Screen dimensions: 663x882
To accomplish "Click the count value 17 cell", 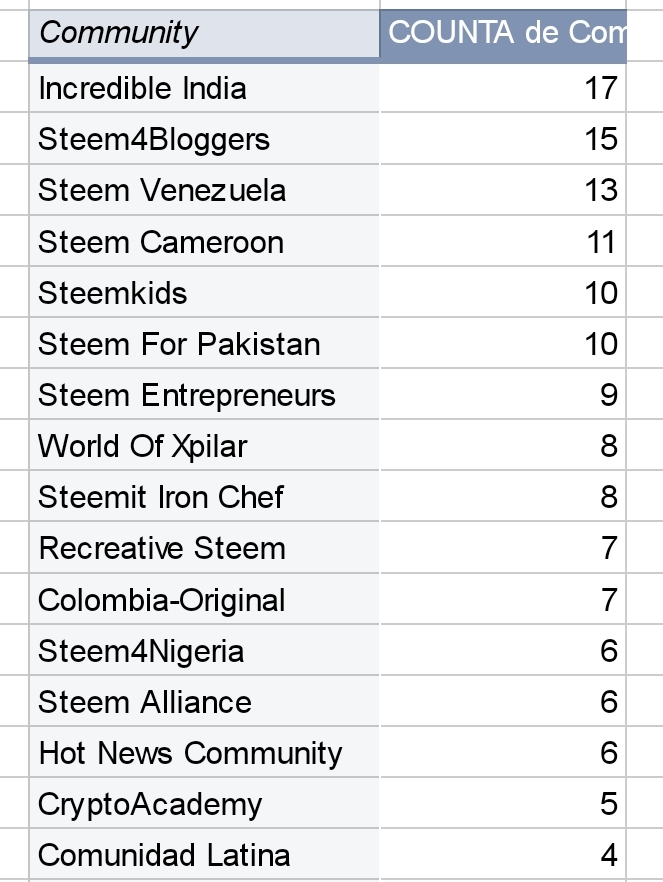I will [x=503, y=88].
